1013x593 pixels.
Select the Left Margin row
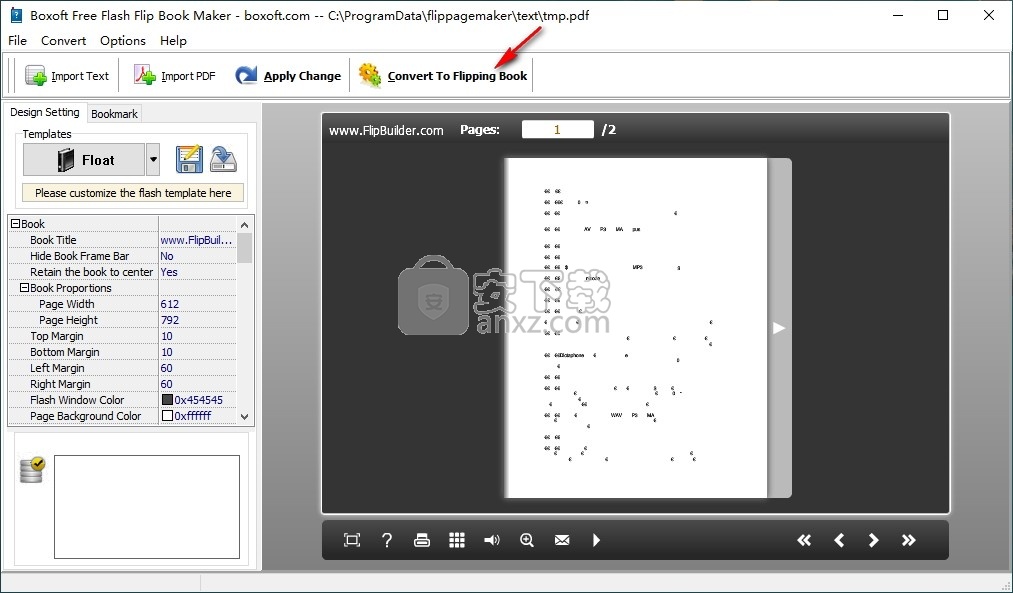(122, 368)
